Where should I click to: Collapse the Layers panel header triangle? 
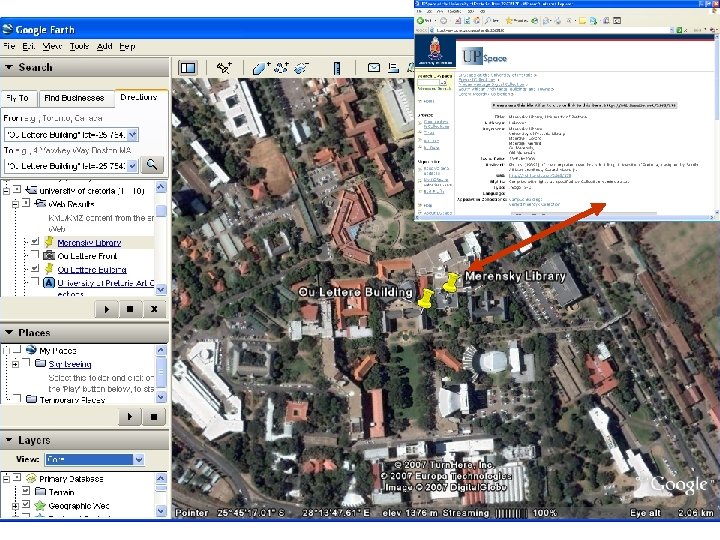click(9, 440)
